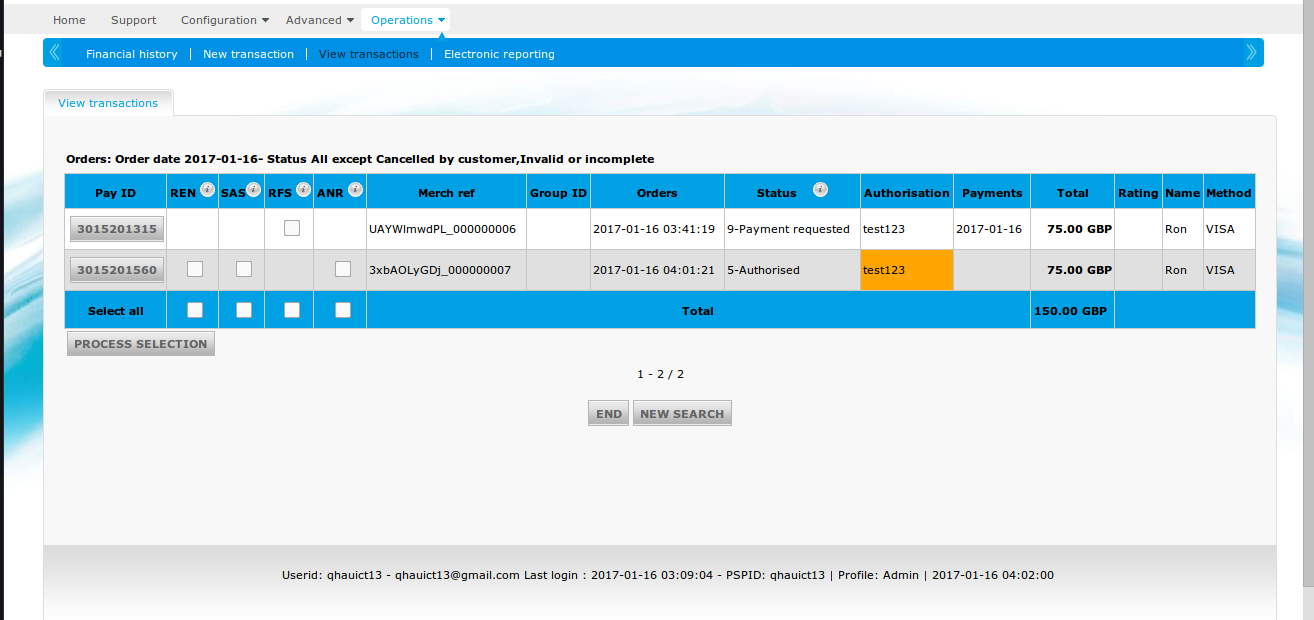Click the info icon next to SAS
Viewport: 1314px width, 620px height.
tap(254, 190)
